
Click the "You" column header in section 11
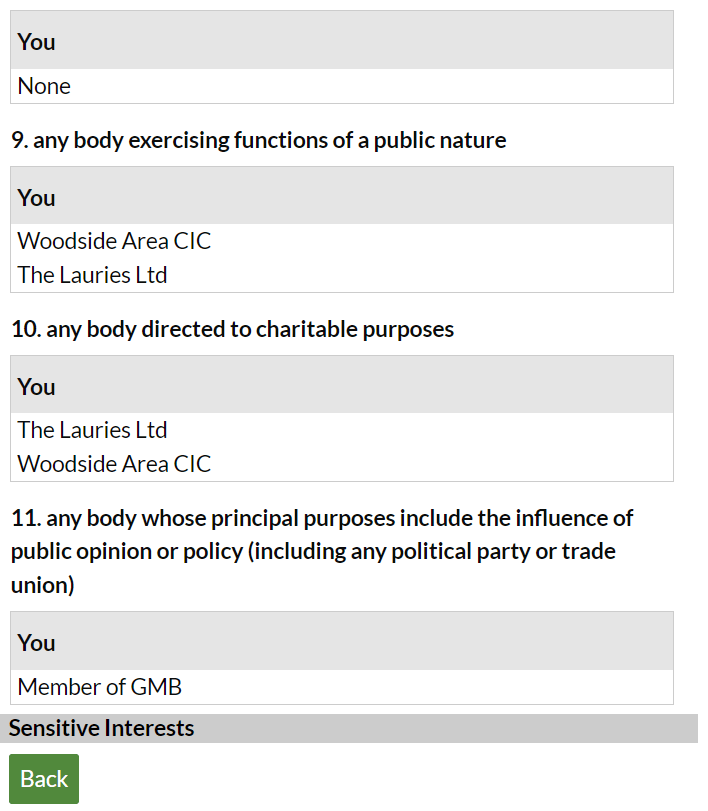[36, 643]
